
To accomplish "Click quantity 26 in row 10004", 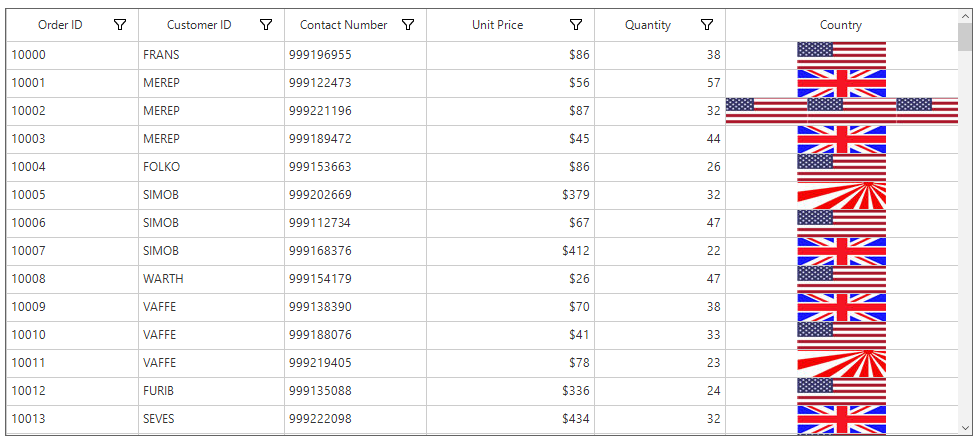I will pyautogui.click(x=660, y=167).
